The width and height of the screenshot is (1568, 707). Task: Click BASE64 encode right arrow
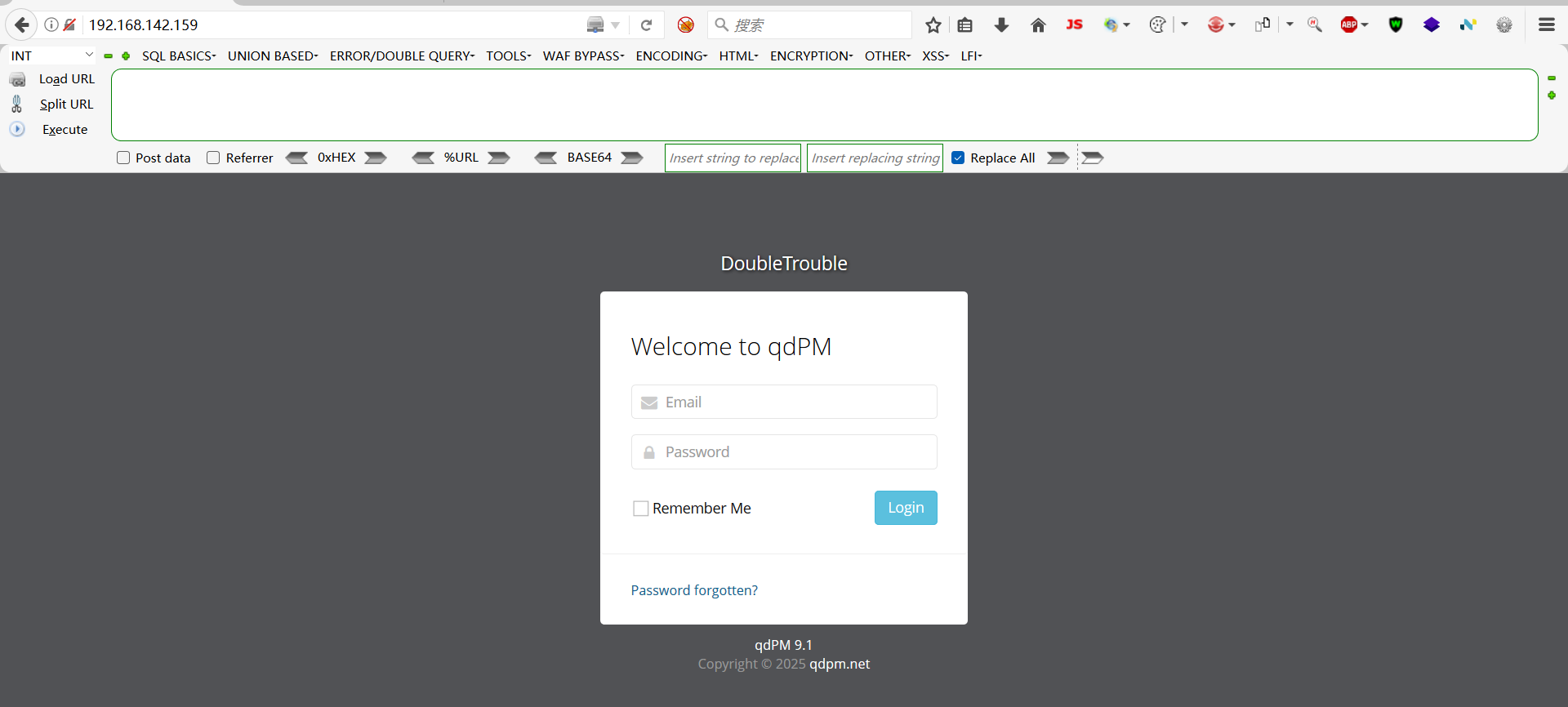coord(632,158)
